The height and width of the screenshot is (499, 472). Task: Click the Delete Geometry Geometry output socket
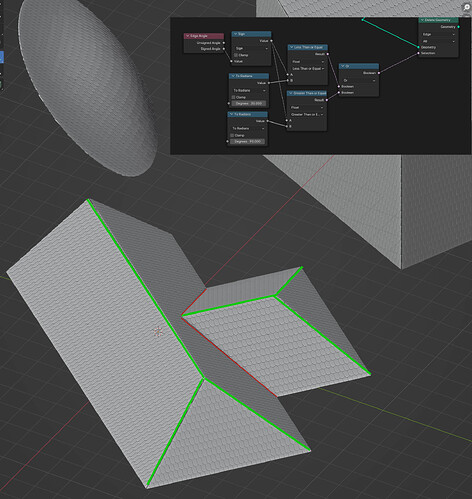tap(459, 27)
